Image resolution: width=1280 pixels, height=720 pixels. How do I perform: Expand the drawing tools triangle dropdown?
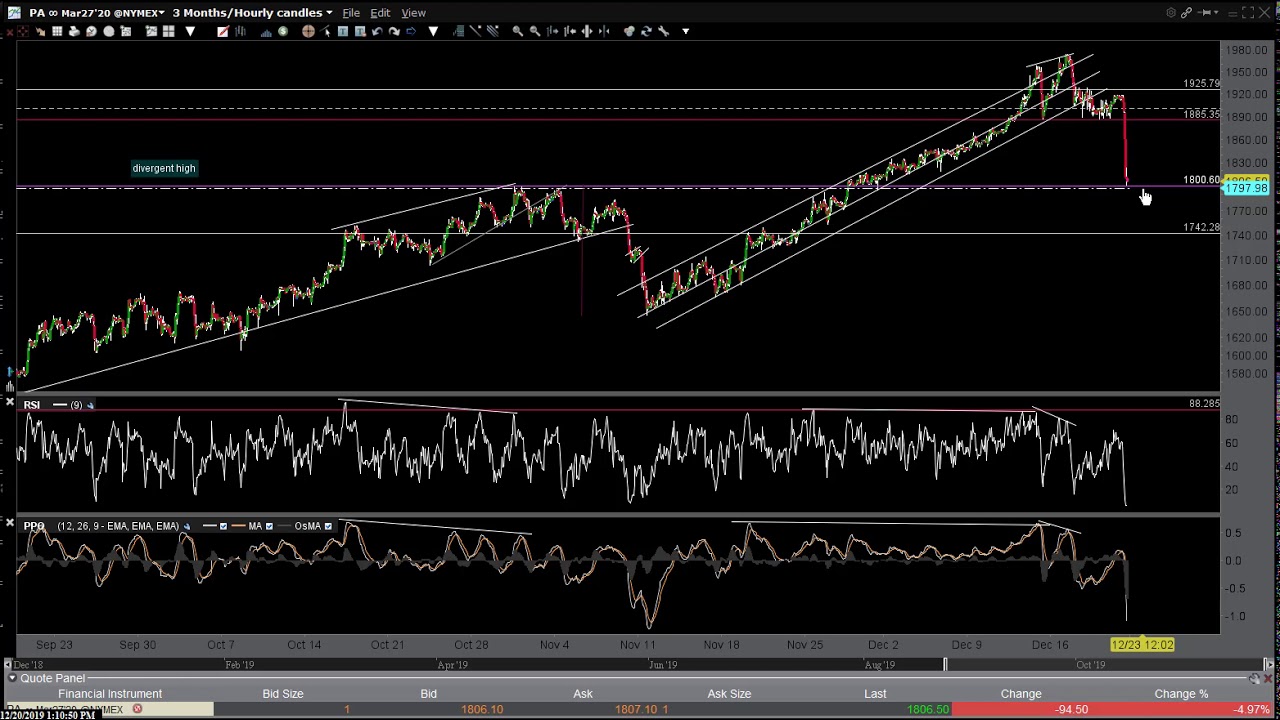(433, 31)
